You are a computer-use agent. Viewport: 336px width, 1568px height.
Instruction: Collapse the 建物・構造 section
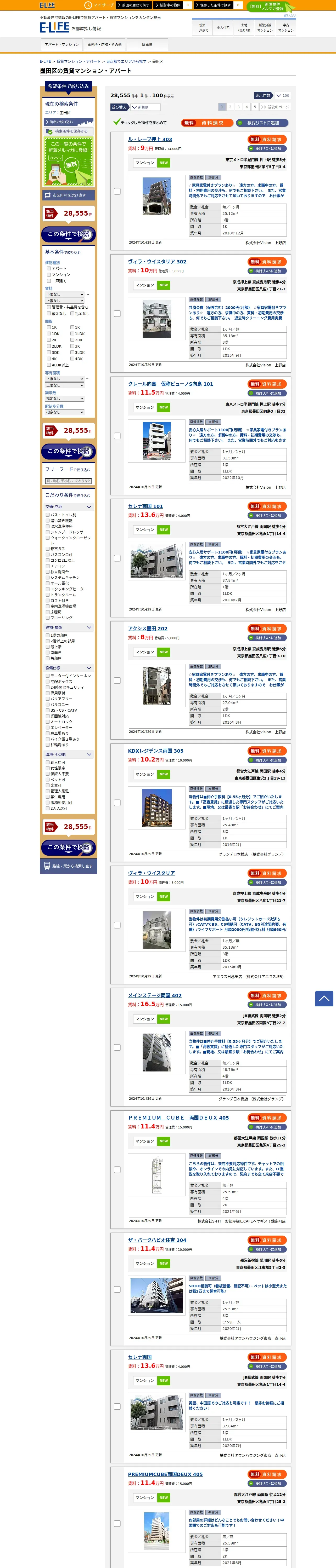click(68, 627)
